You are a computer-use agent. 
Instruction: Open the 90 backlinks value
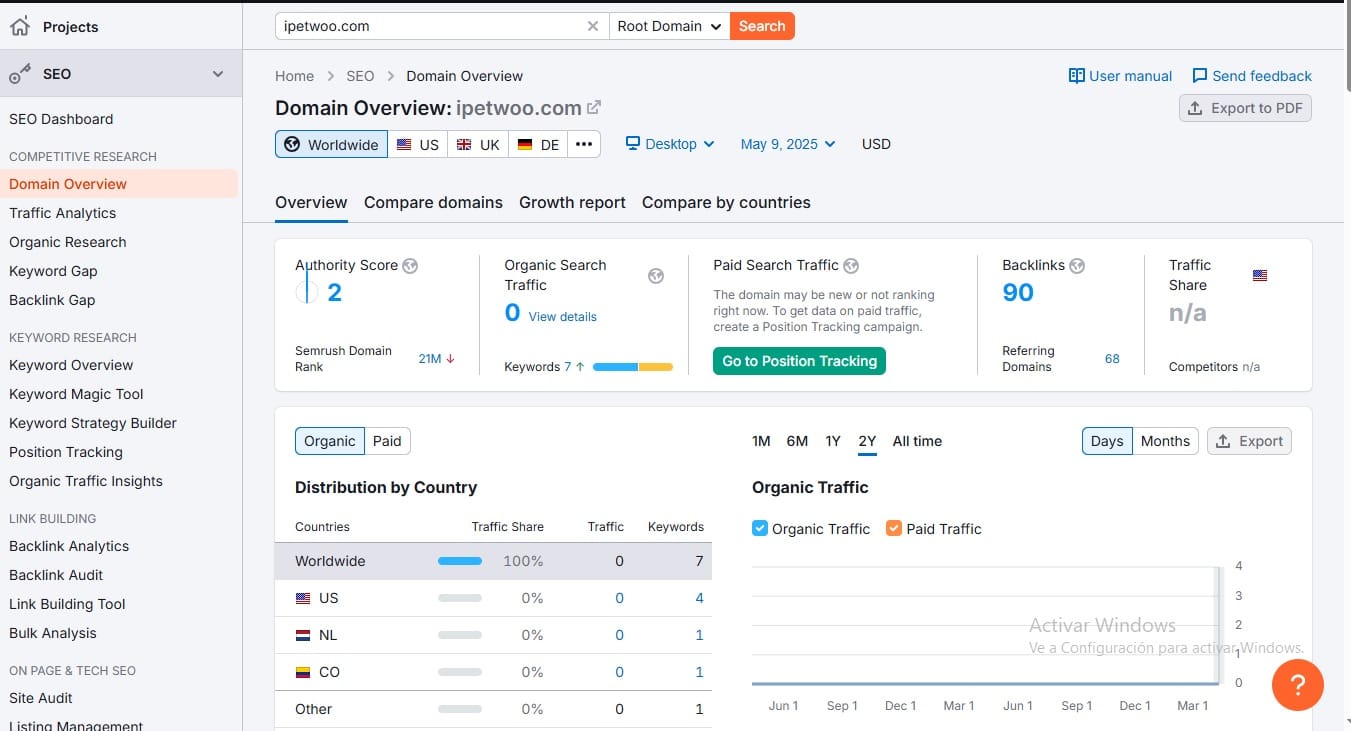(x=1018, y=293)
